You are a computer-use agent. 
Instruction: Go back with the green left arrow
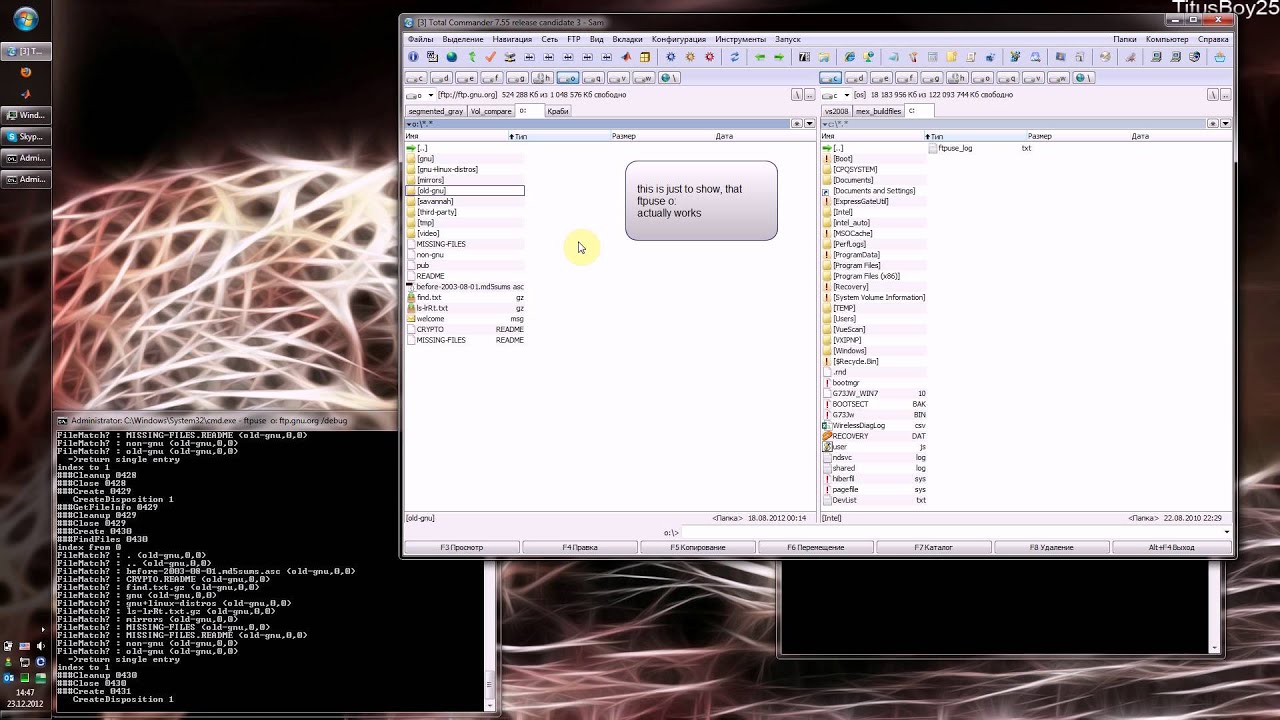pos(760,57)
